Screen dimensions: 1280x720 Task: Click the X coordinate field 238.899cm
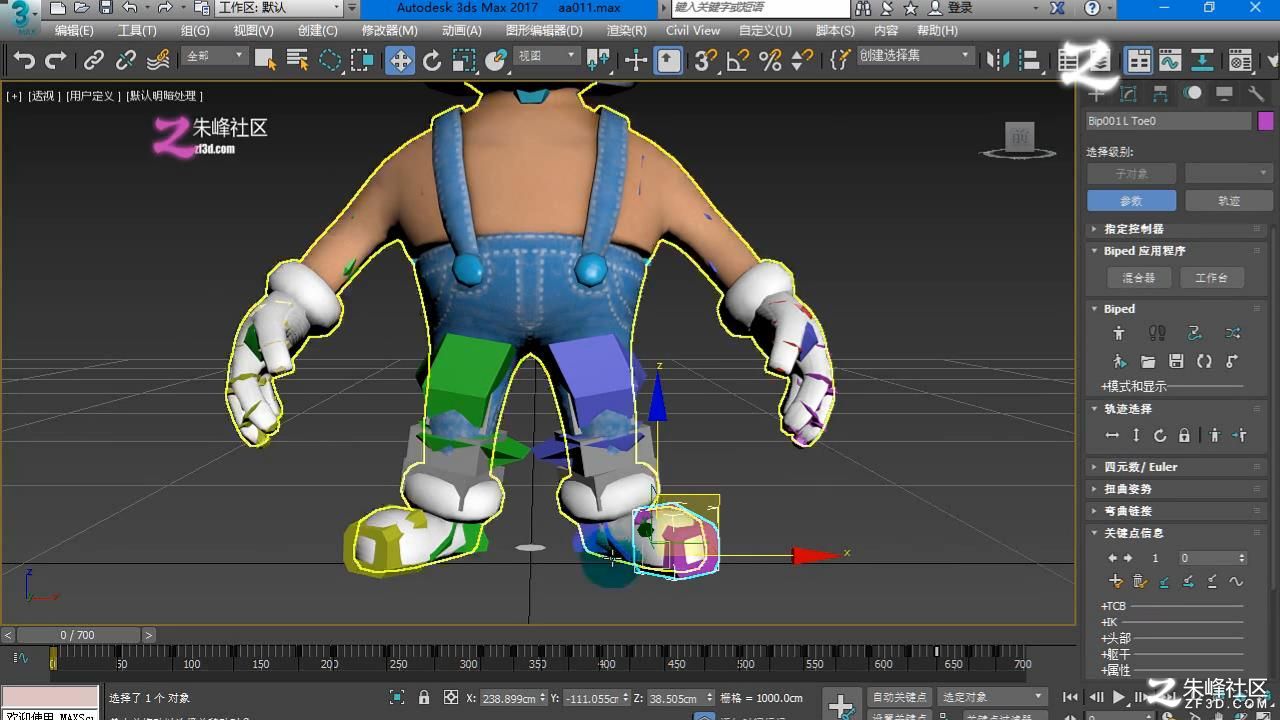tap(510, 698)
